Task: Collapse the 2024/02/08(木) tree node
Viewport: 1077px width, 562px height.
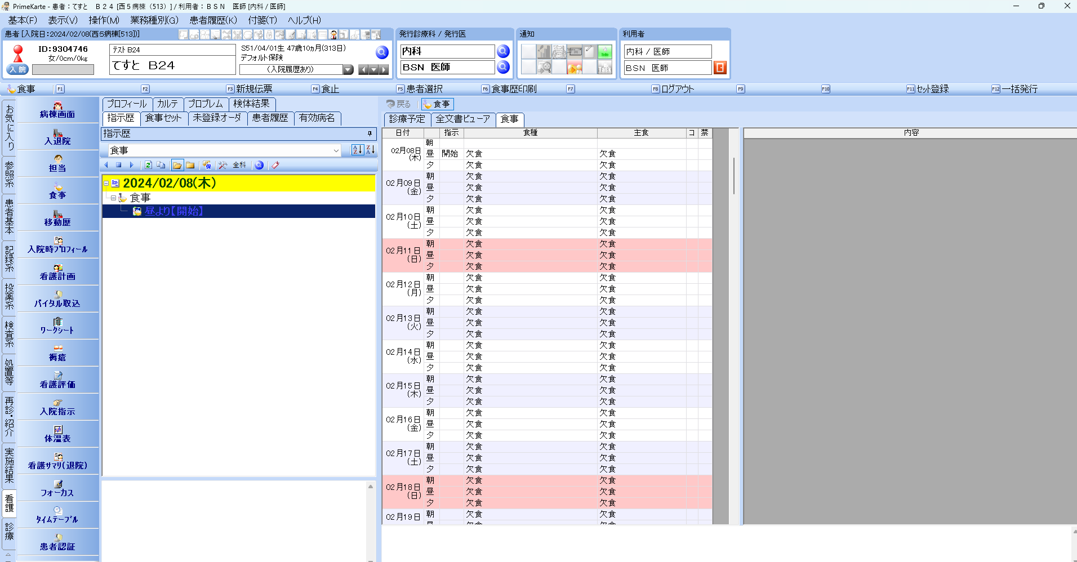Action: tap(106, 183)
